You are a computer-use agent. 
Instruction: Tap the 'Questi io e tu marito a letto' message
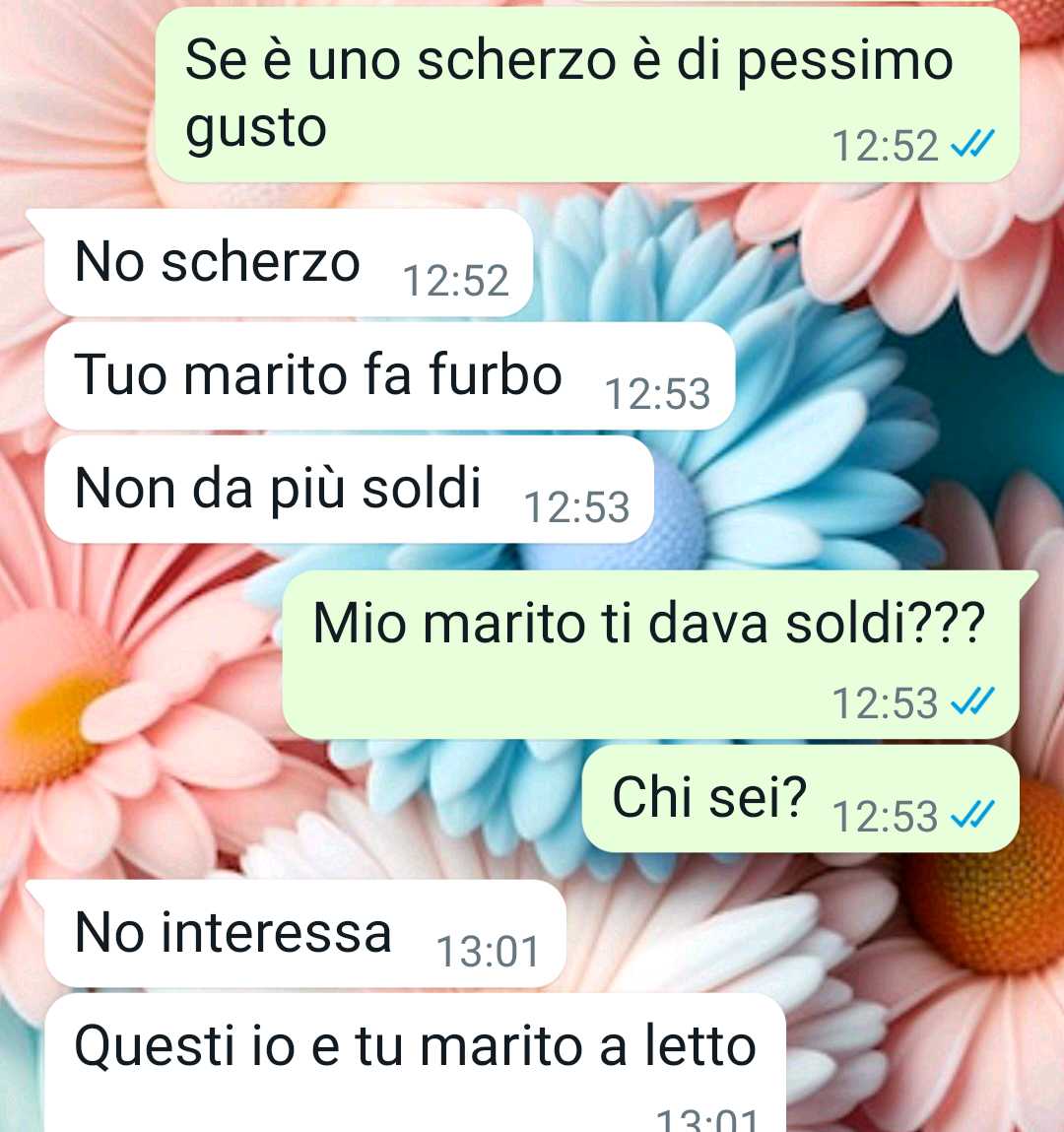[415, 1063]
